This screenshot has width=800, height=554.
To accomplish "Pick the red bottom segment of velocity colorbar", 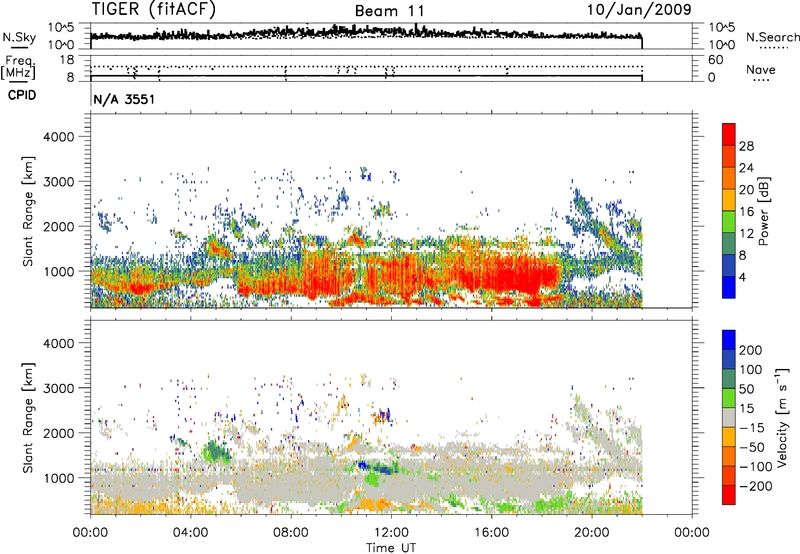I will pyautogui.click(x=729, y=495).
